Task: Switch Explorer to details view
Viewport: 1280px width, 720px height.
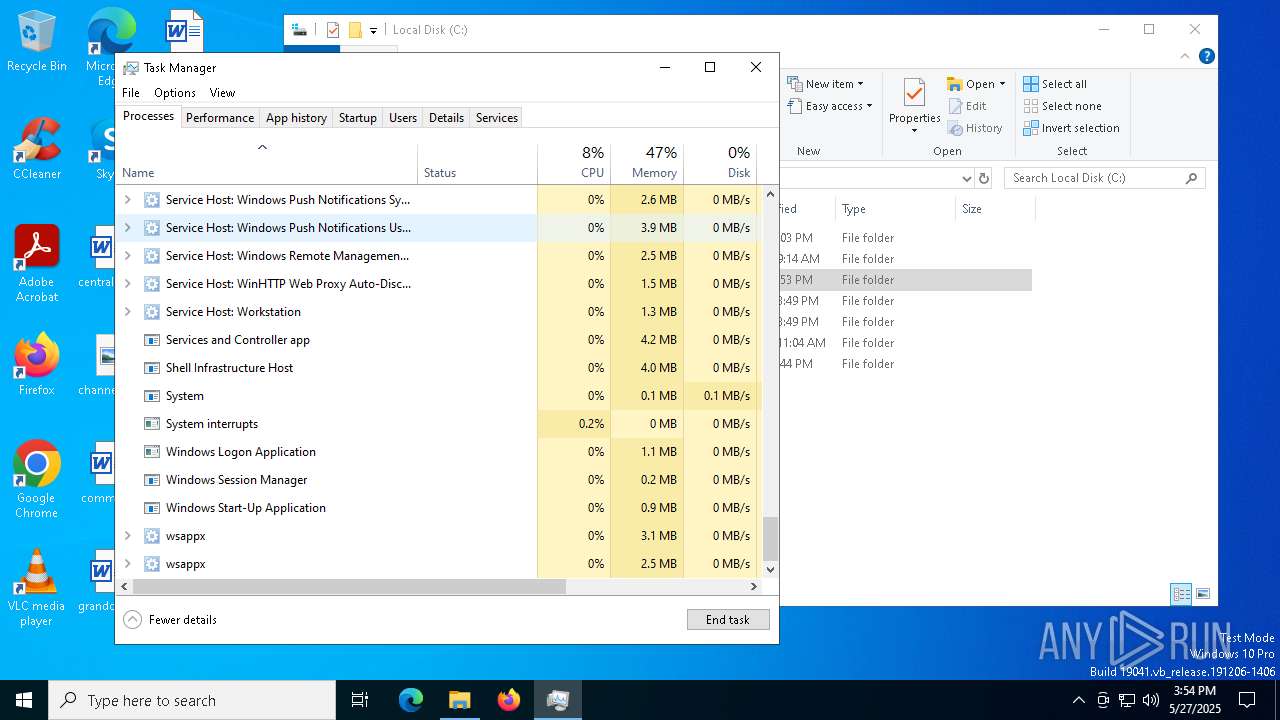Action: [x=1181, y=594]
